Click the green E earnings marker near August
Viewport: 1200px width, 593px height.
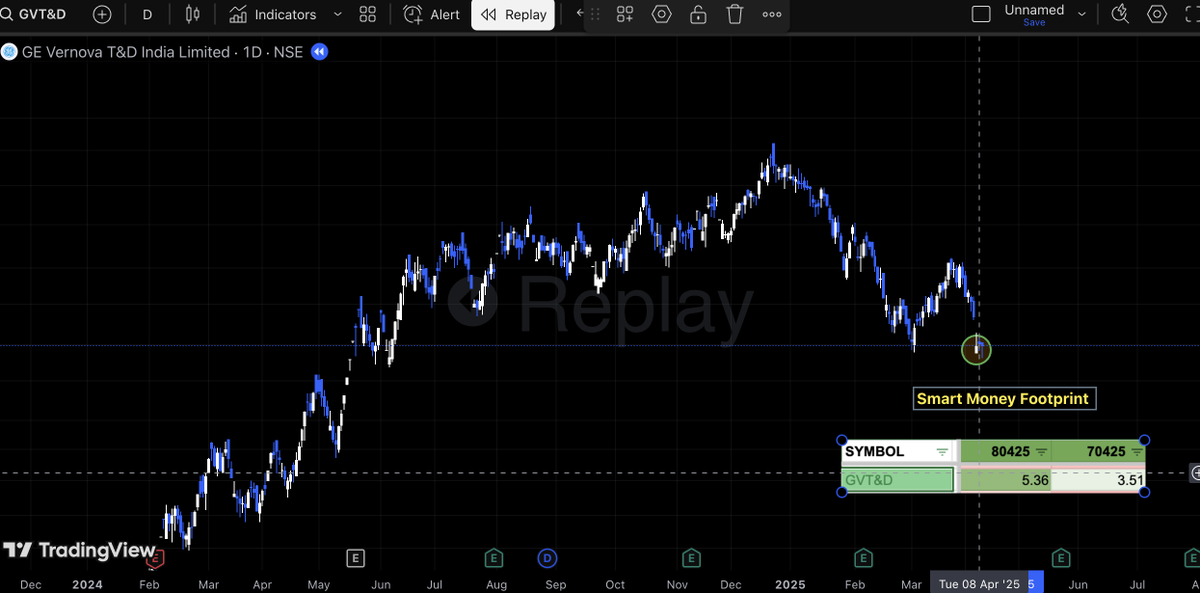(x=493, y=557)
